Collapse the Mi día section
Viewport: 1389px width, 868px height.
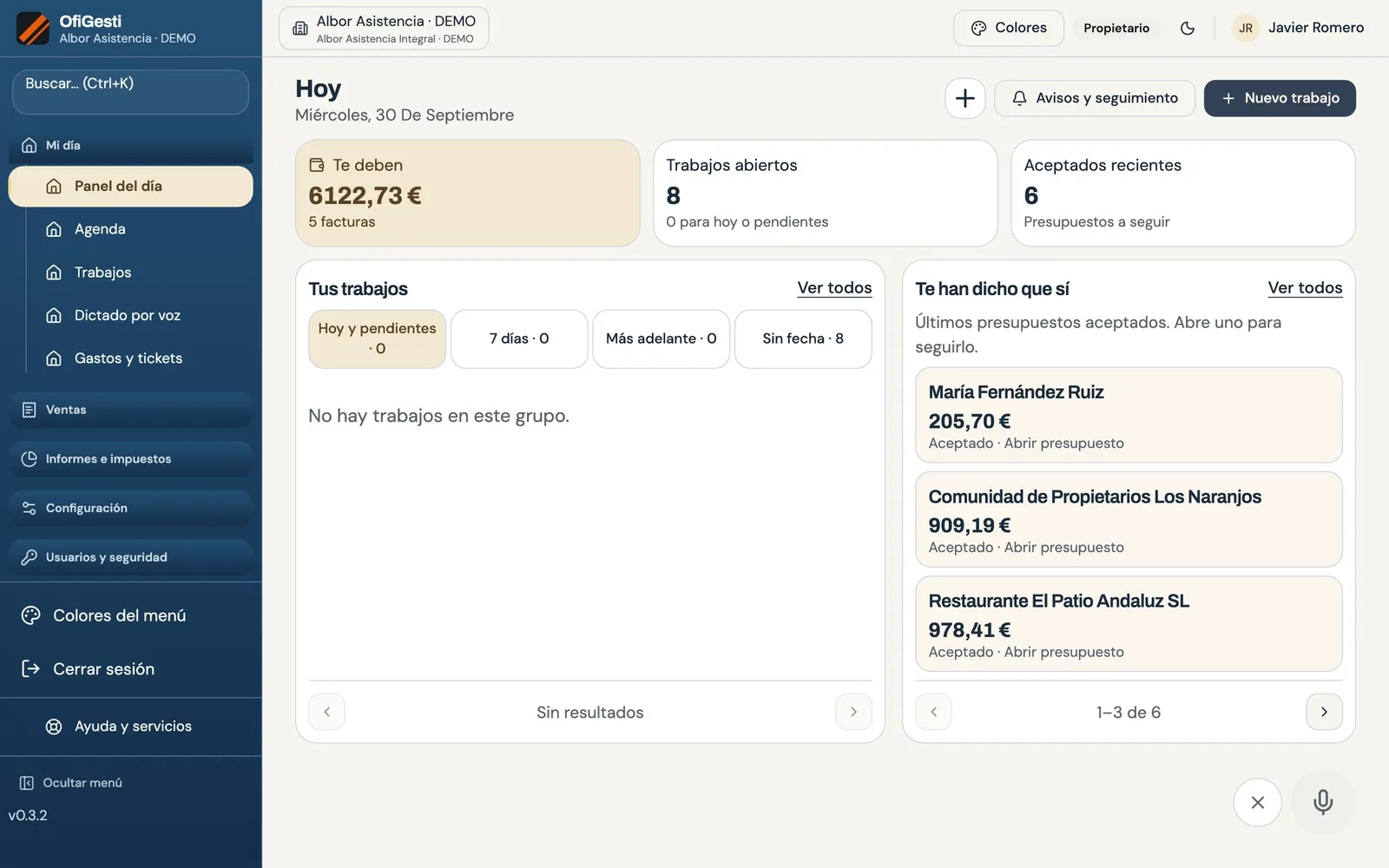(x=130, y=145)
